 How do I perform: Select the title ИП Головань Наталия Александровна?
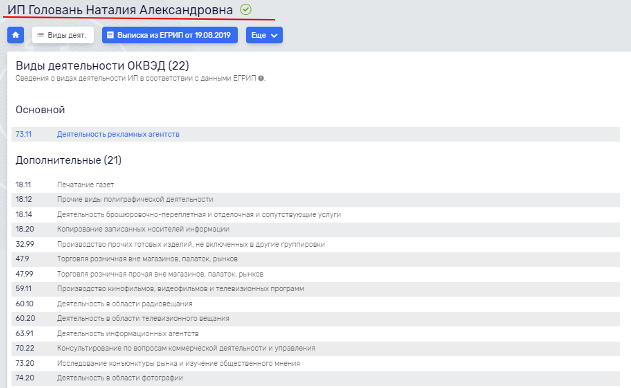[120, 10]
